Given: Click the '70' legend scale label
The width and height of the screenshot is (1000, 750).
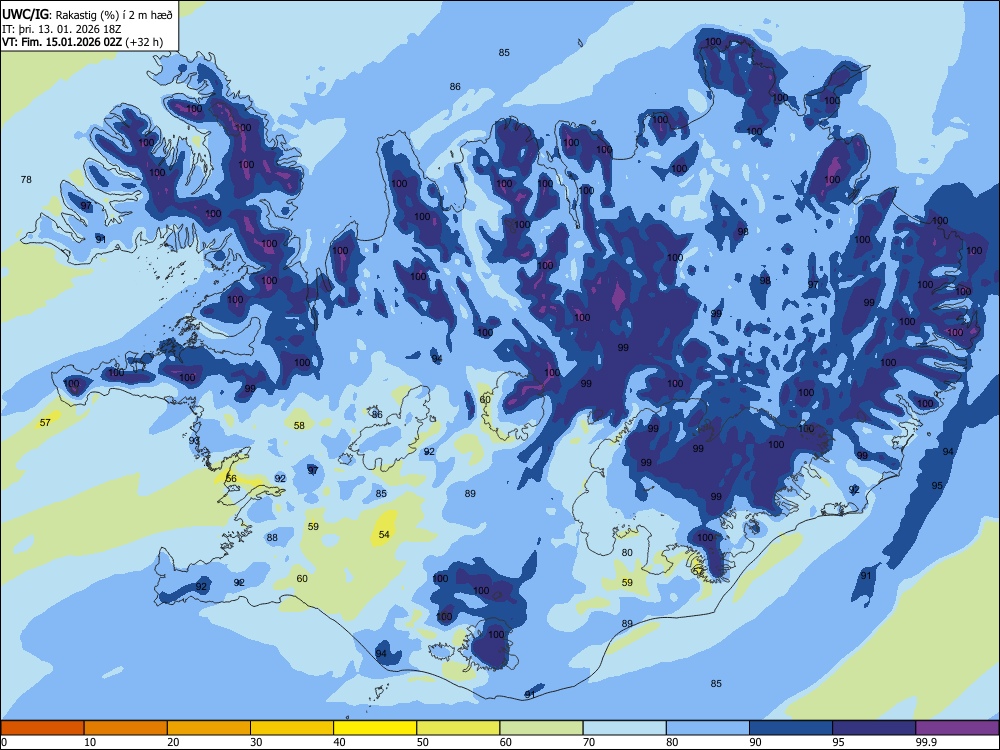Looking at the screenshot, I should (x=589, y=742).
